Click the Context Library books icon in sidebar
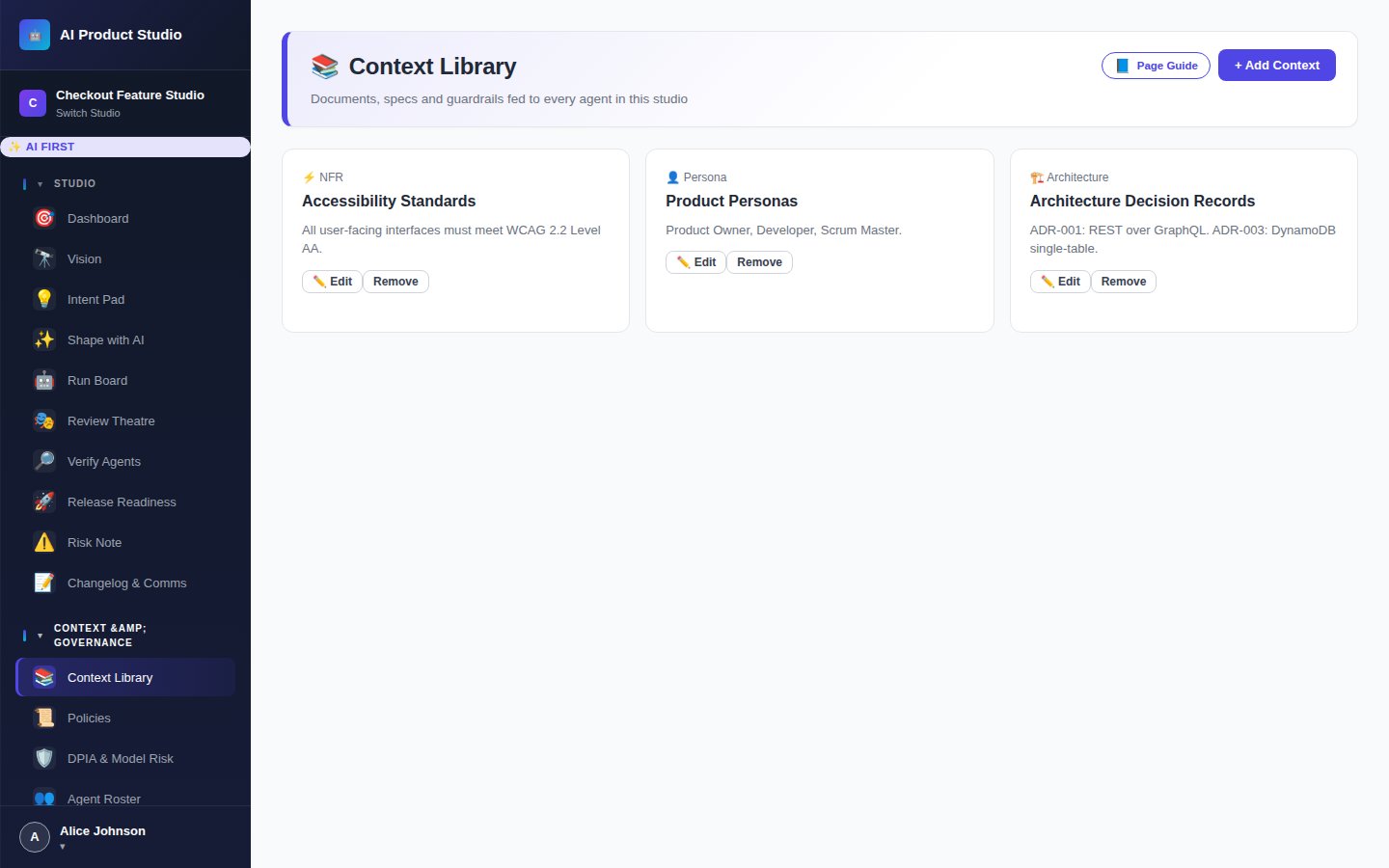The width and height of the screenshot is (1389, 868). (44, 677)
